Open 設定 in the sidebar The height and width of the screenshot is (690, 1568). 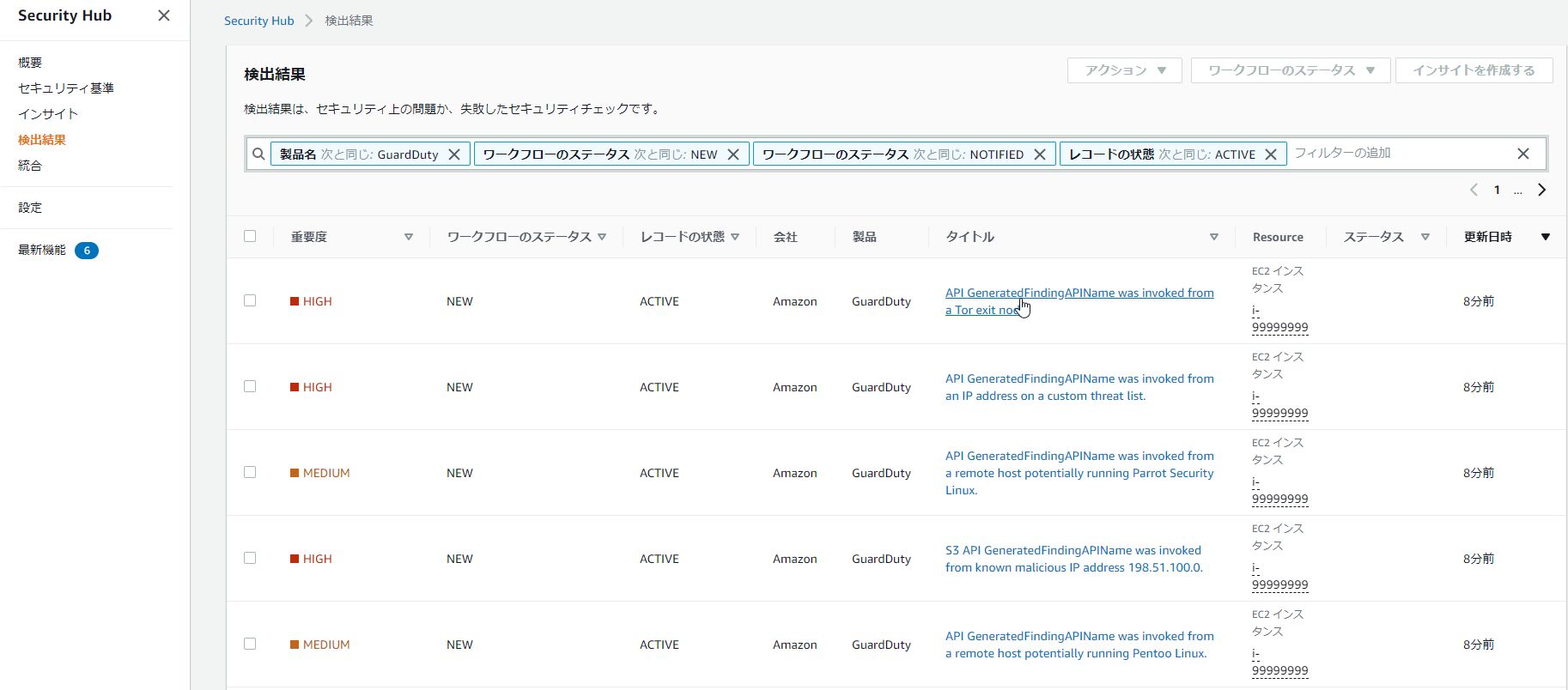pyautogui.click(x=30, y=208)
